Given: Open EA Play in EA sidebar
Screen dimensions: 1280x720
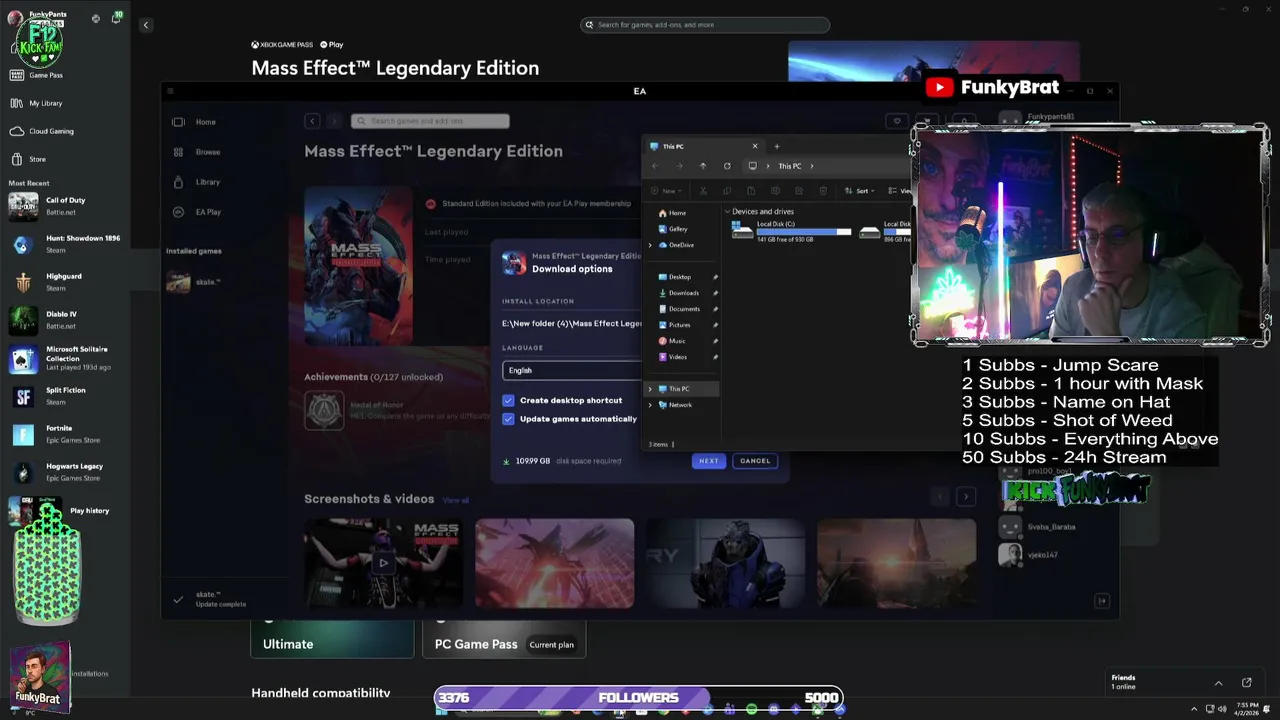Looking at the screenshot, I should [197, 212].
